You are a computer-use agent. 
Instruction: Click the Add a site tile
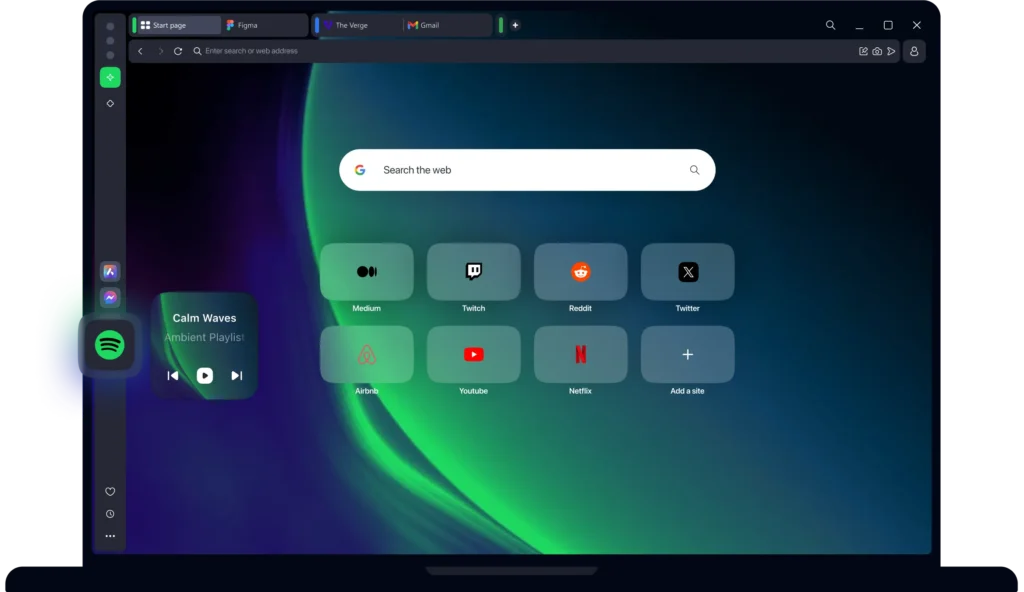pyautogui.click(x=688, y=354)
